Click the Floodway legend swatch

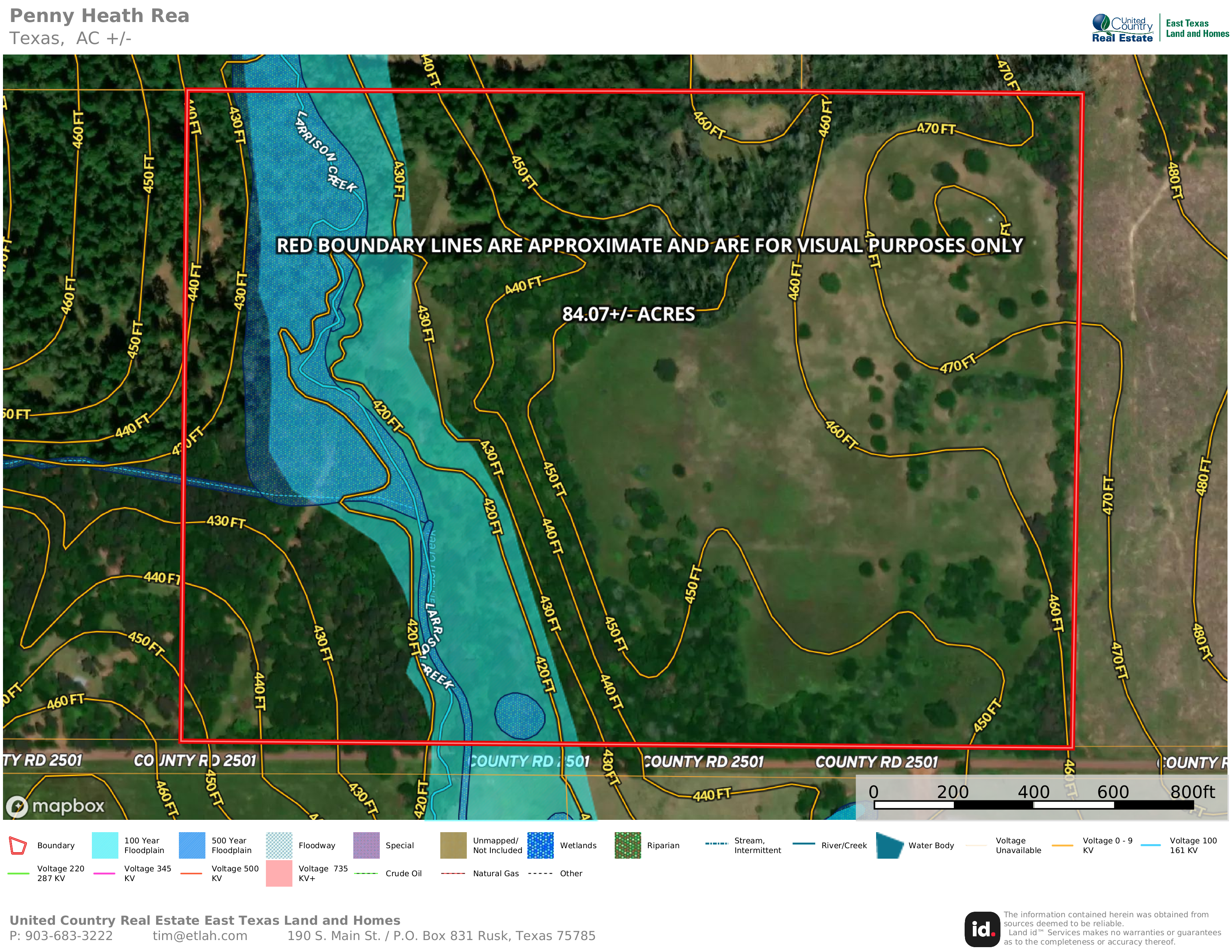[x=279, y=845]
